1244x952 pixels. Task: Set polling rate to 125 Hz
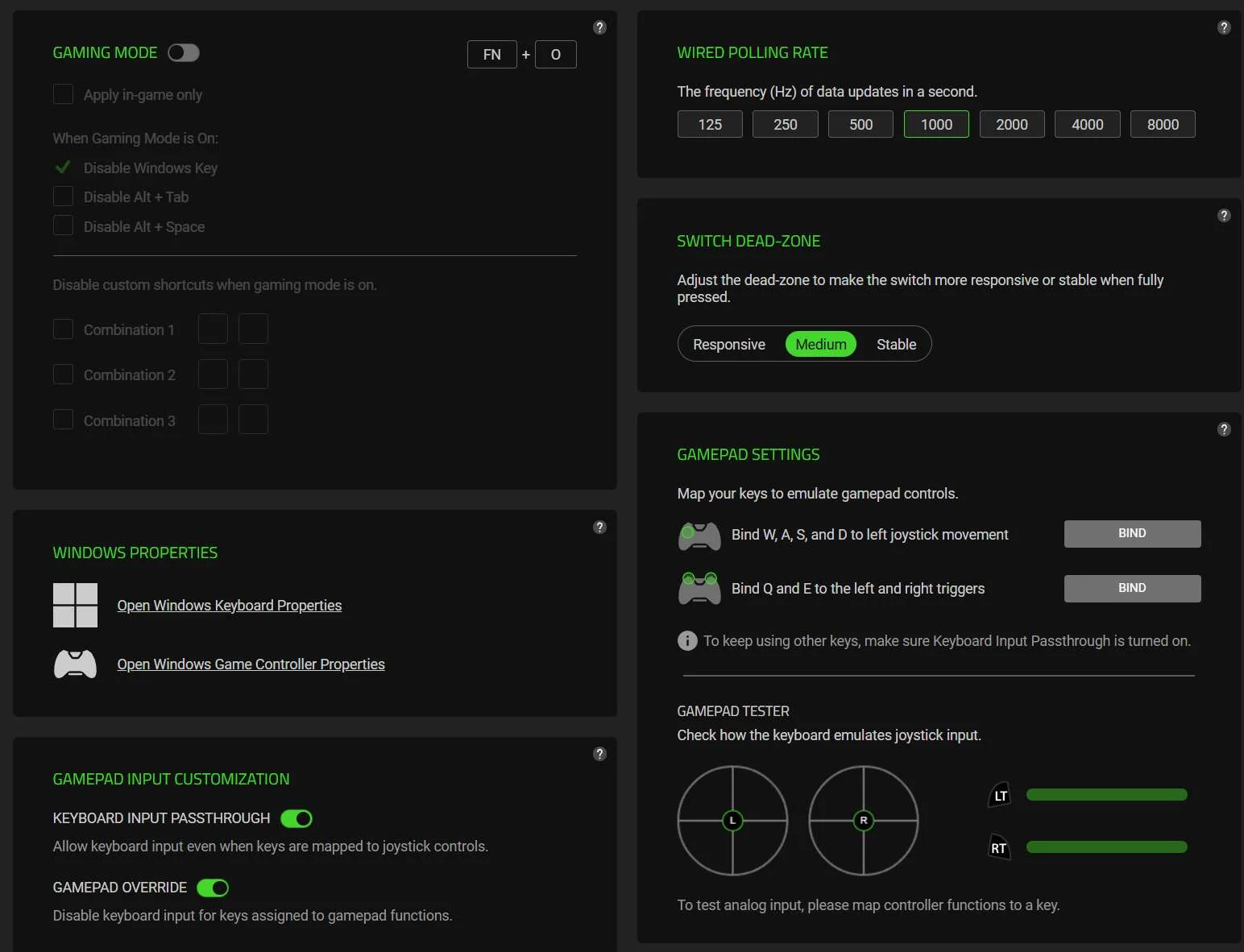click(710, 124)
